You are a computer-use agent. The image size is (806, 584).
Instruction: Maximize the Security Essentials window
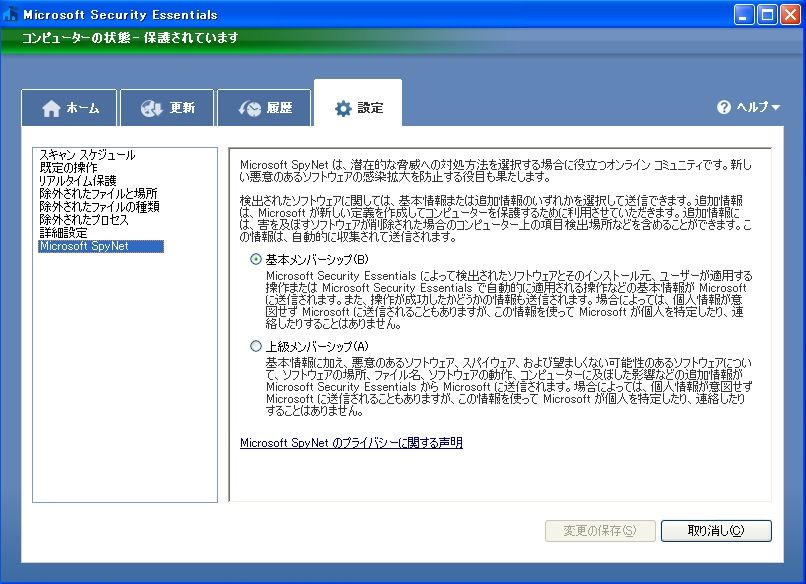click(767, 15)
